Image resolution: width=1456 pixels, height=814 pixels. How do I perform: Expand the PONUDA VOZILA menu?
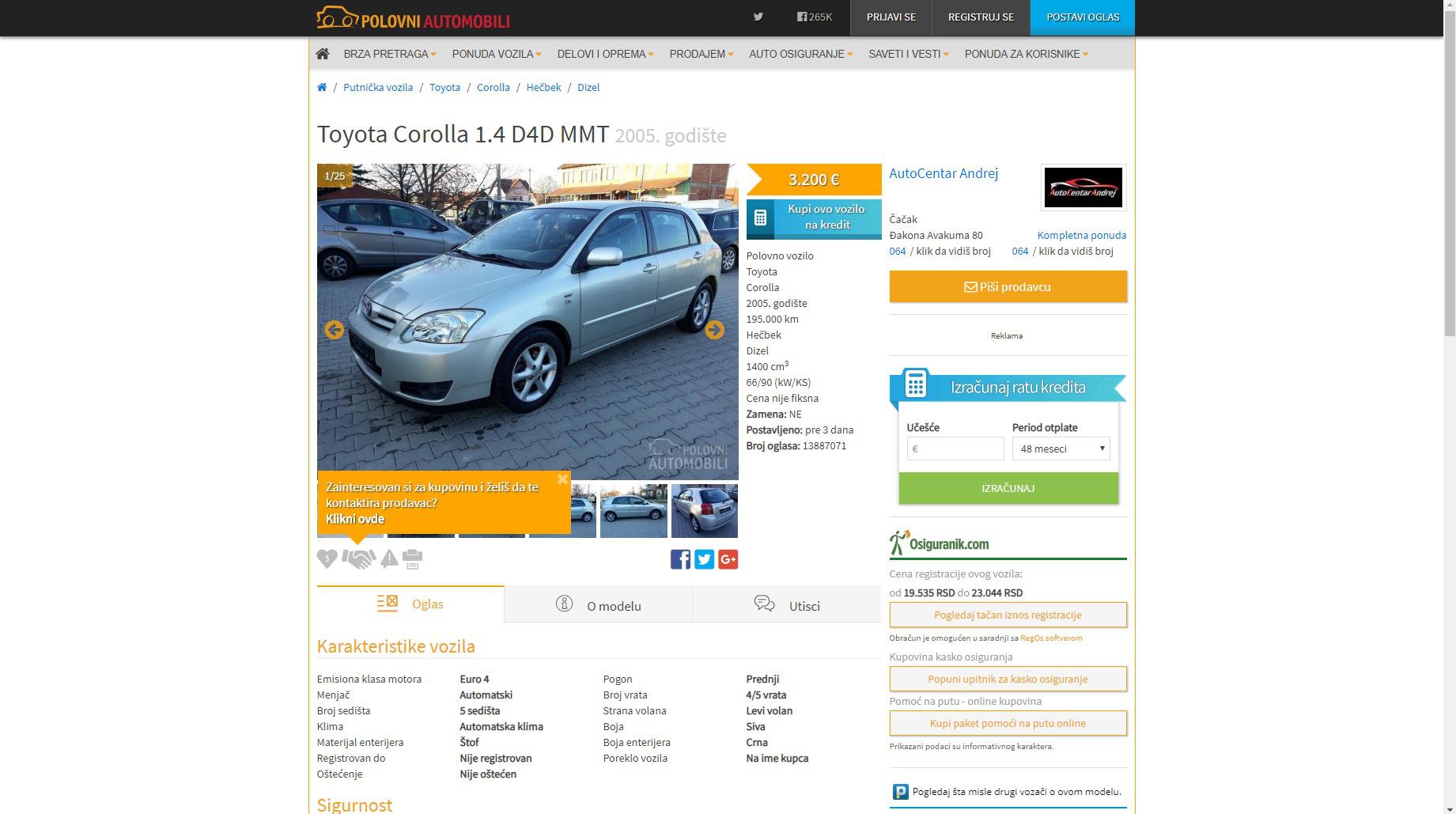[x=497, y=54]
